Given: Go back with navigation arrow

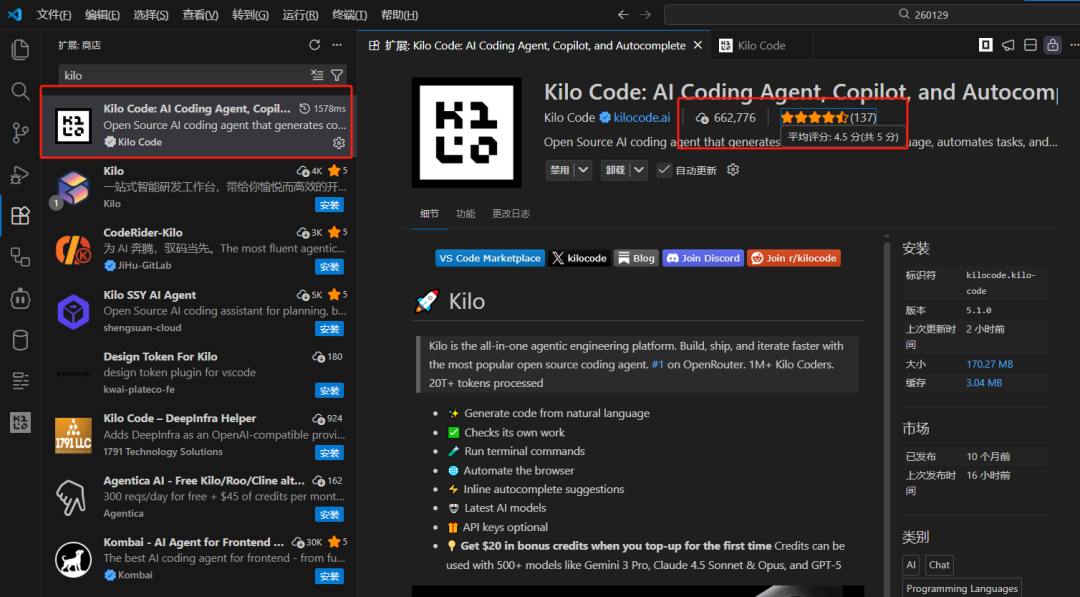Looking at the screenshot, I should [623, 14].
